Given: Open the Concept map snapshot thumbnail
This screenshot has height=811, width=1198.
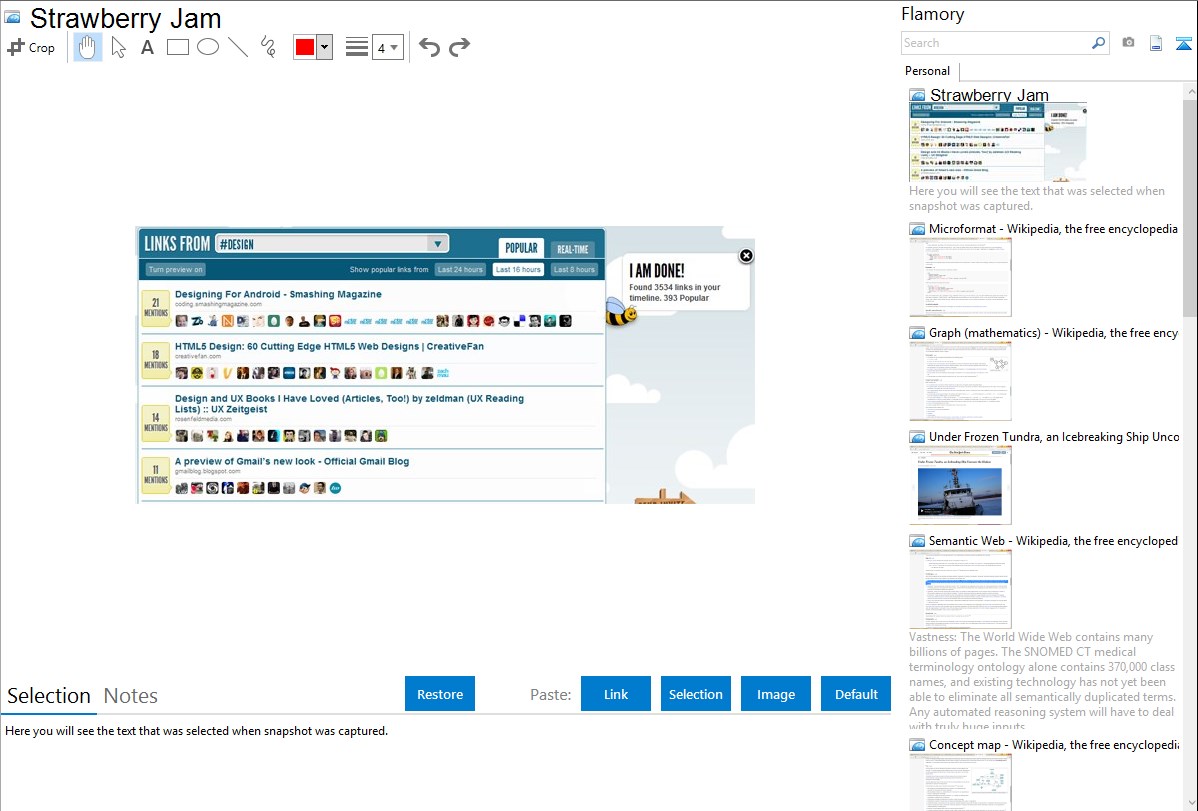Looking at the screenshot, I should coord(960,782).
